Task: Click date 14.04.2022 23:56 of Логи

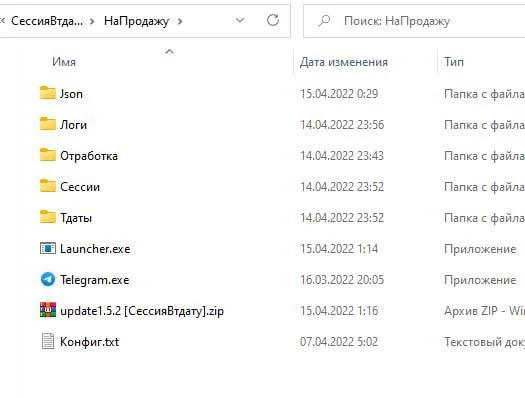Action: pyautogui.click(x=342, y=125)
